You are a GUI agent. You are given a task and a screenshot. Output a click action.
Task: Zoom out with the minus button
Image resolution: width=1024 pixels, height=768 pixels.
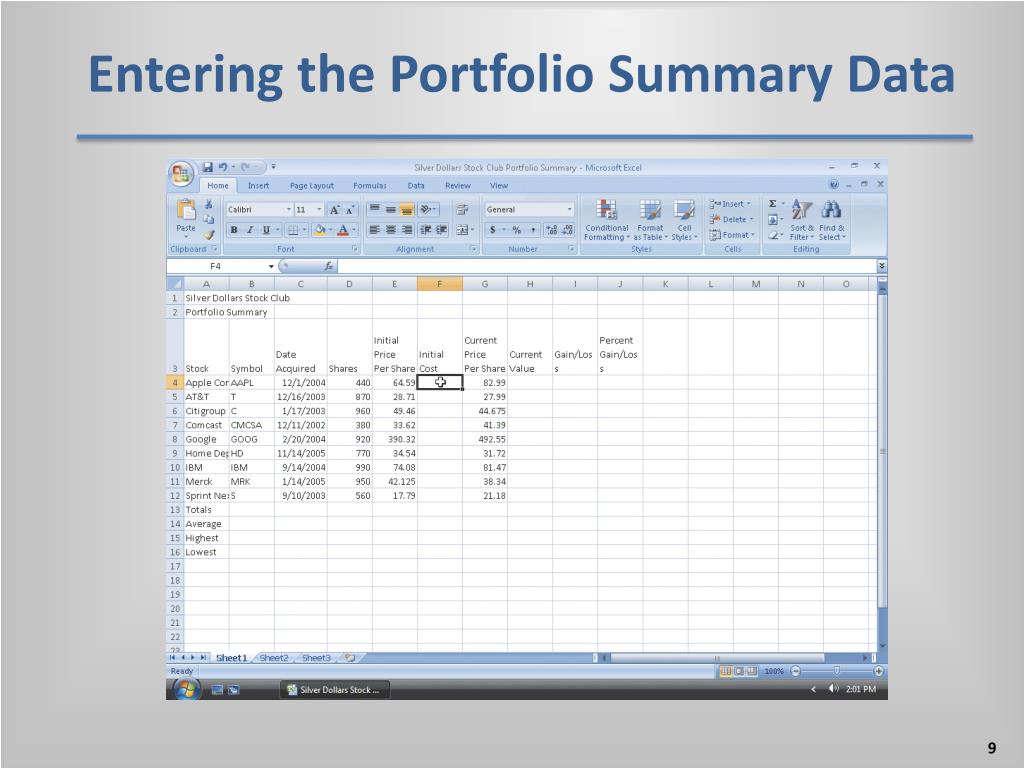point(795,671)
